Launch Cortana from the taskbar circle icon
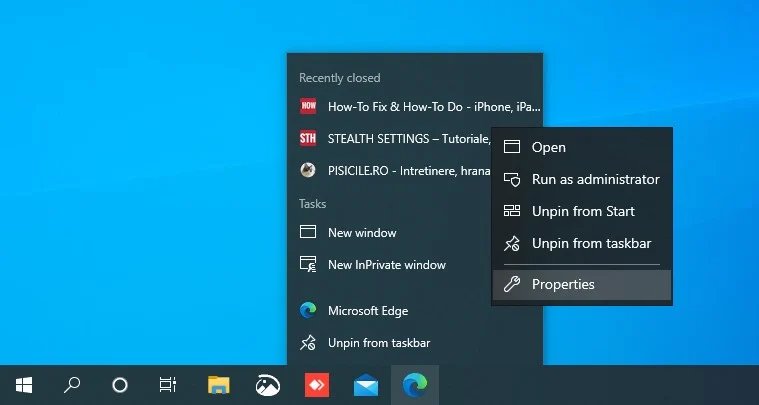Viewport: 759px width, 405px height. pos(120,385)
